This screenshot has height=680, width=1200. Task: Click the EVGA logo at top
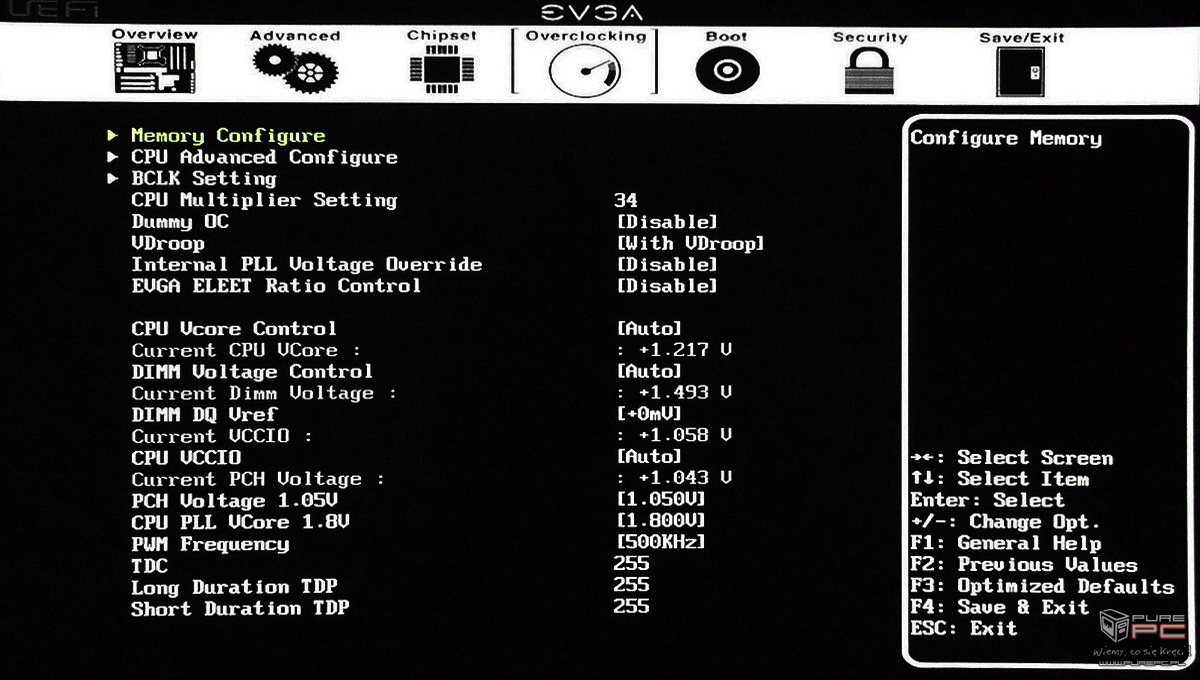pyautogui.click(x=592, y=12)
